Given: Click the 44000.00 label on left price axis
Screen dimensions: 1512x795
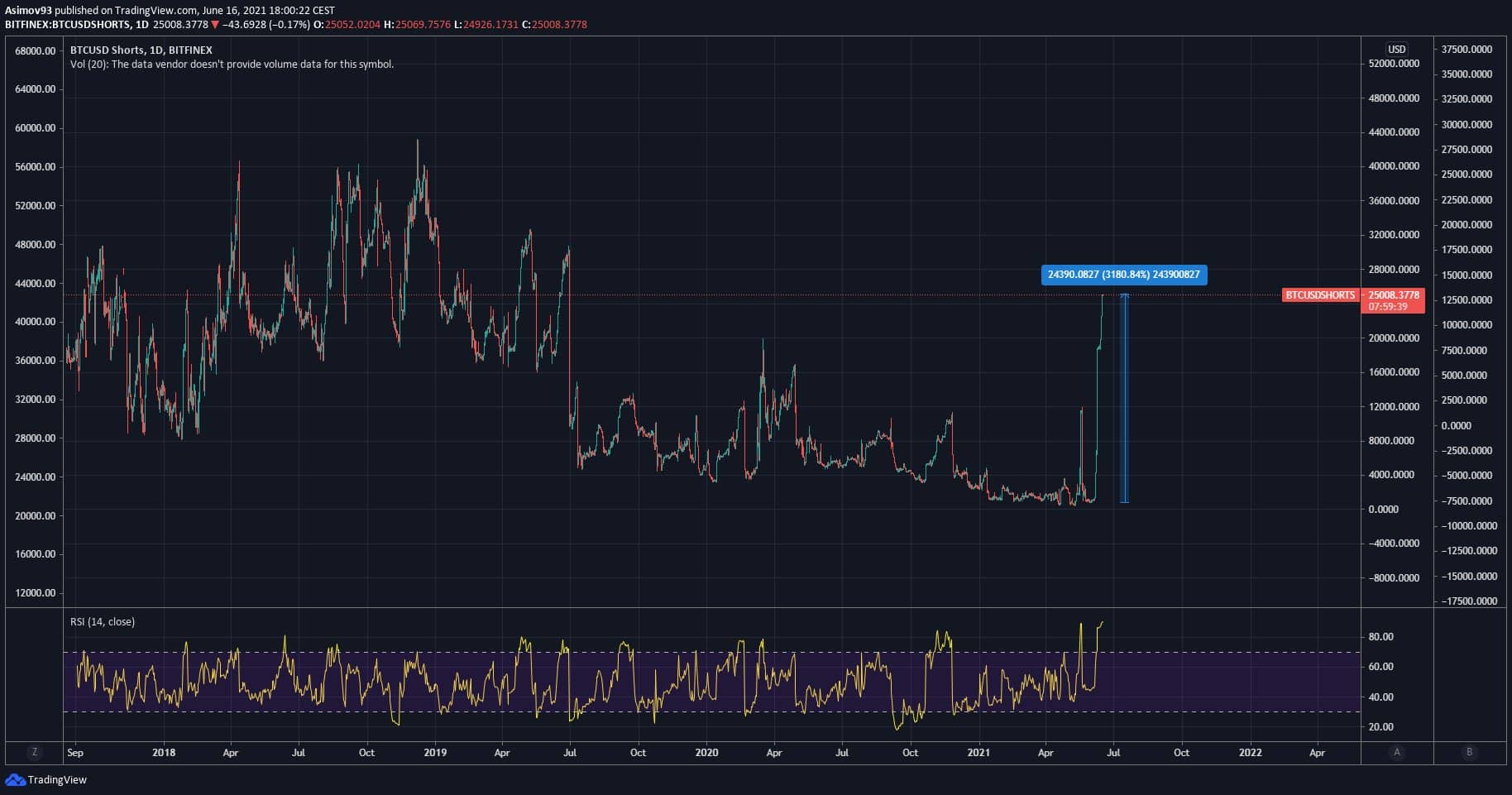Looking at the screenshot, I should (x=36, y=284).
